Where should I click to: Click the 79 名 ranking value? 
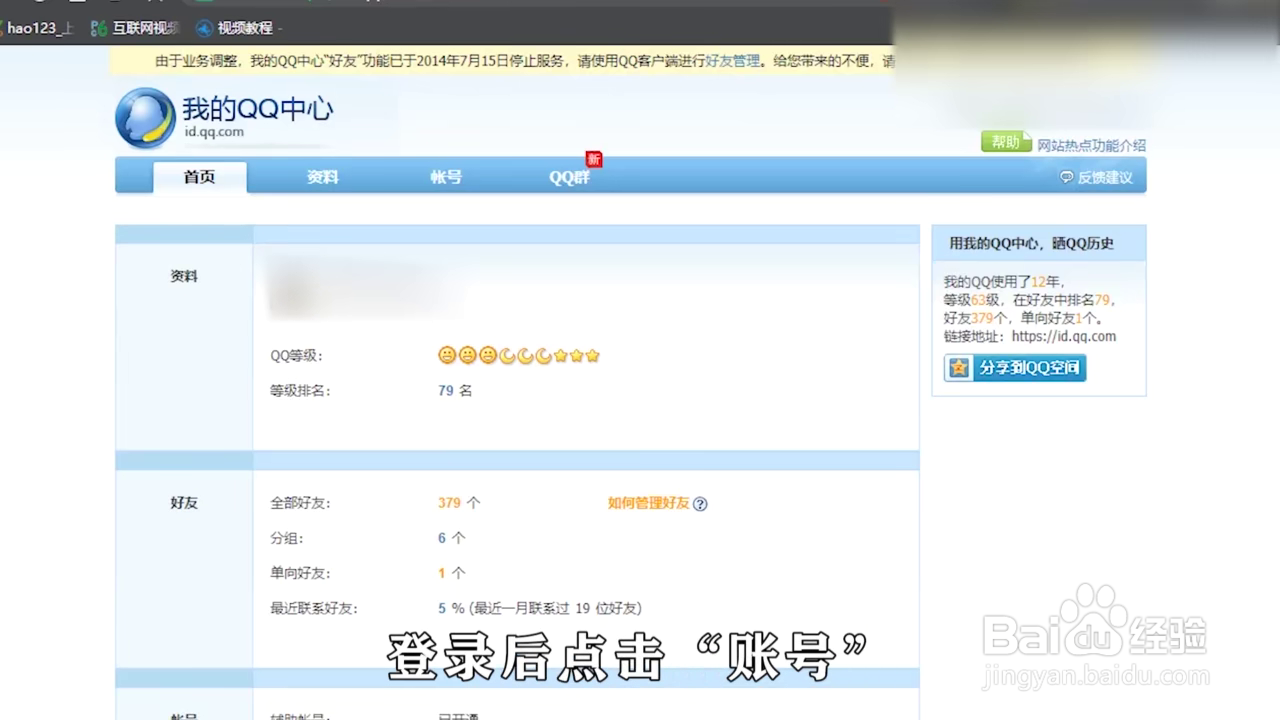[x=455, y=390]
